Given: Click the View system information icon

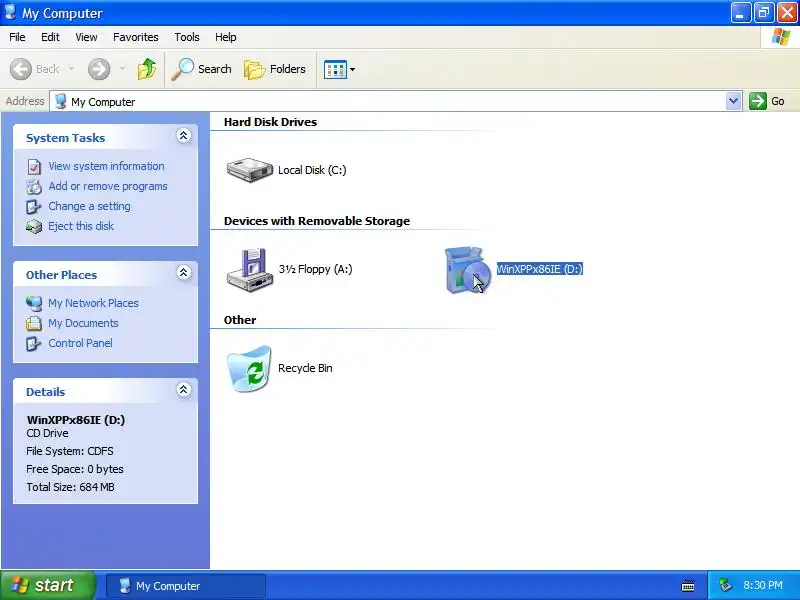Looking at the screenshot, I should pyautogui.click(x=34, y=166).
